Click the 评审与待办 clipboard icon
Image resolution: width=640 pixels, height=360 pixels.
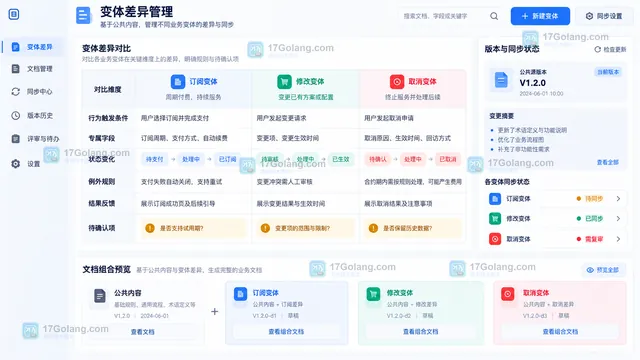(16, 139)
